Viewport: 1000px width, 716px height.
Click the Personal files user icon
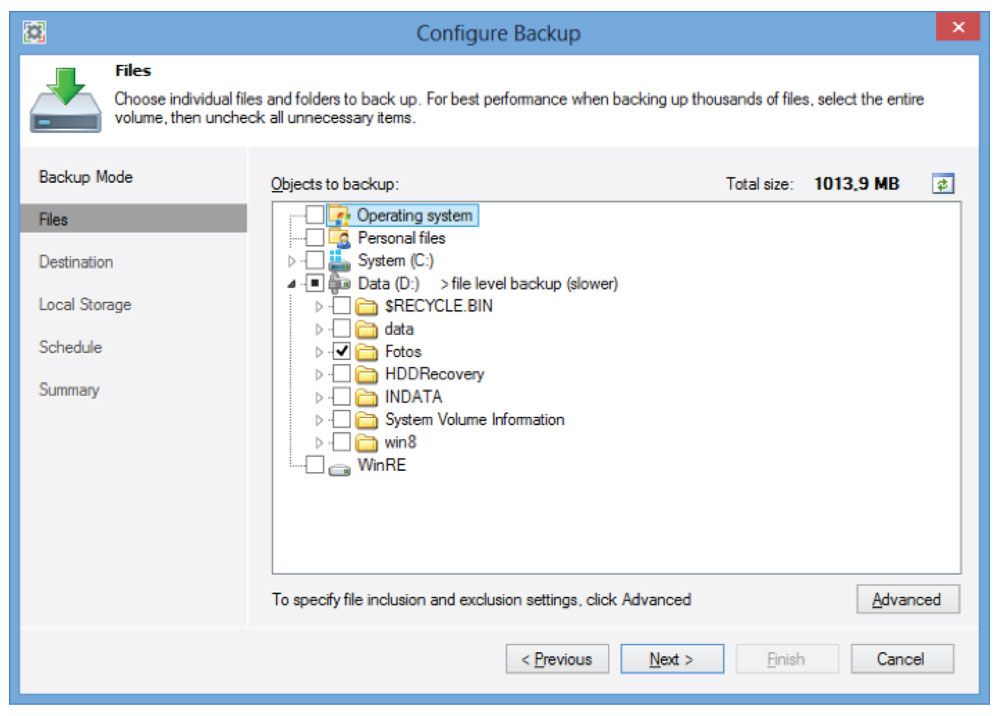(340, 238)
